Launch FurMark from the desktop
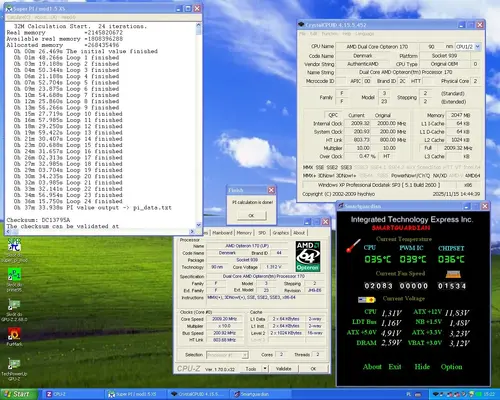This screenshot has height=400, width=500. tap(14, 334)
